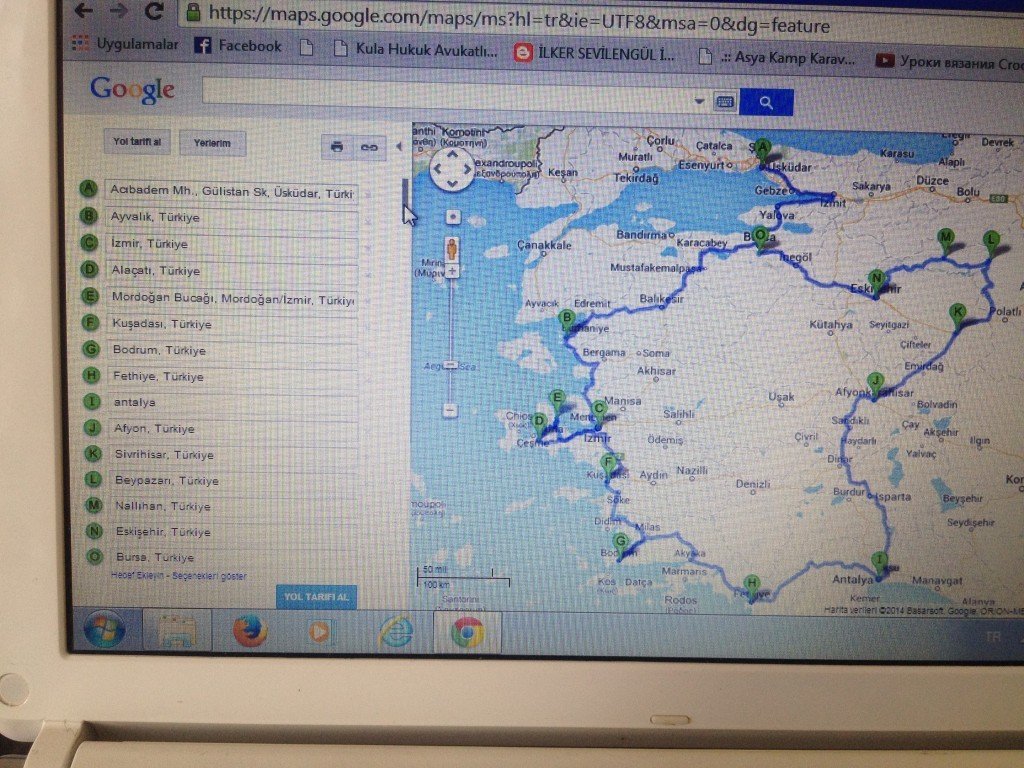Select the top Yol tarifi al tab
Viewport: 1024px width, 768px height.
click(137, 143)
